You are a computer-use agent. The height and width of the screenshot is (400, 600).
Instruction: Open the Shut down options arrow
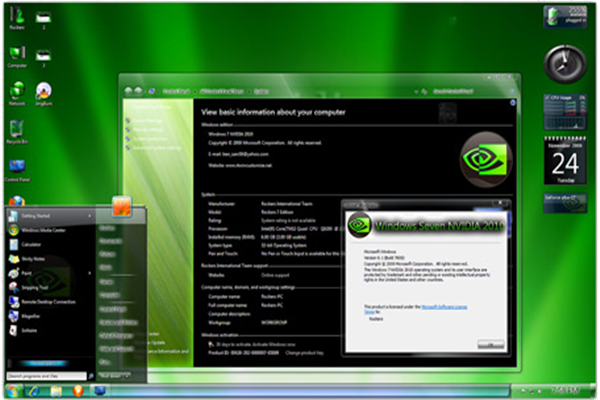coord(127,376)
